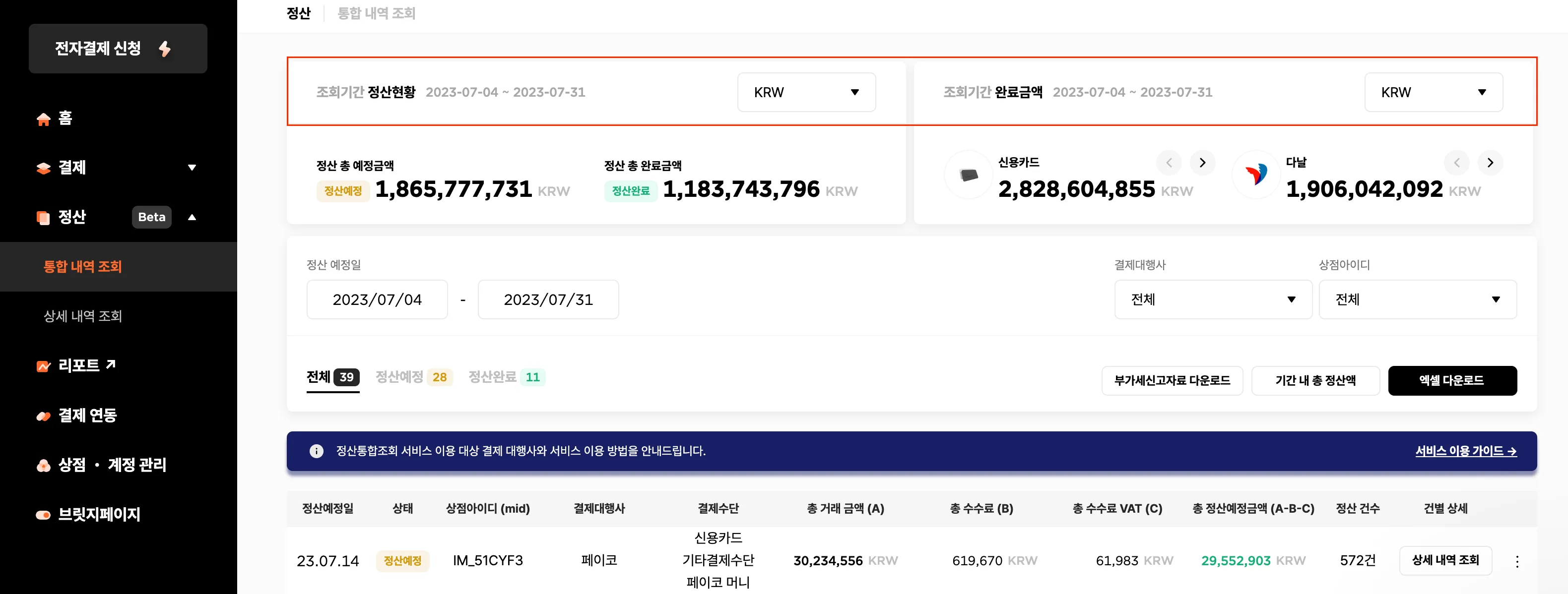Click the 리포트 chart icon

pos(43,366)
